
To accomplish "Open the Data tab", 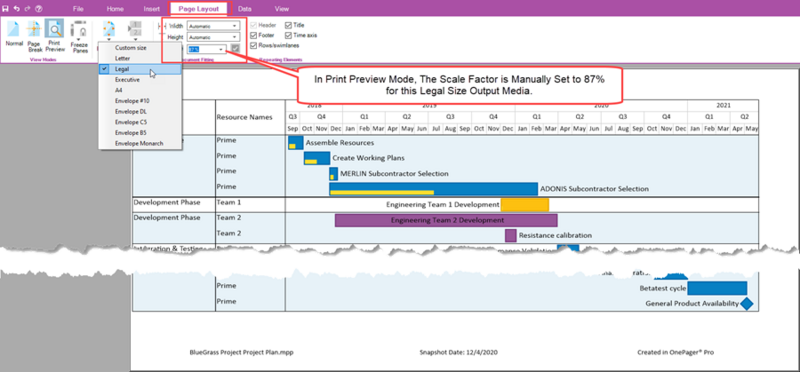I will pyautogui.click(x=244, y=9).
